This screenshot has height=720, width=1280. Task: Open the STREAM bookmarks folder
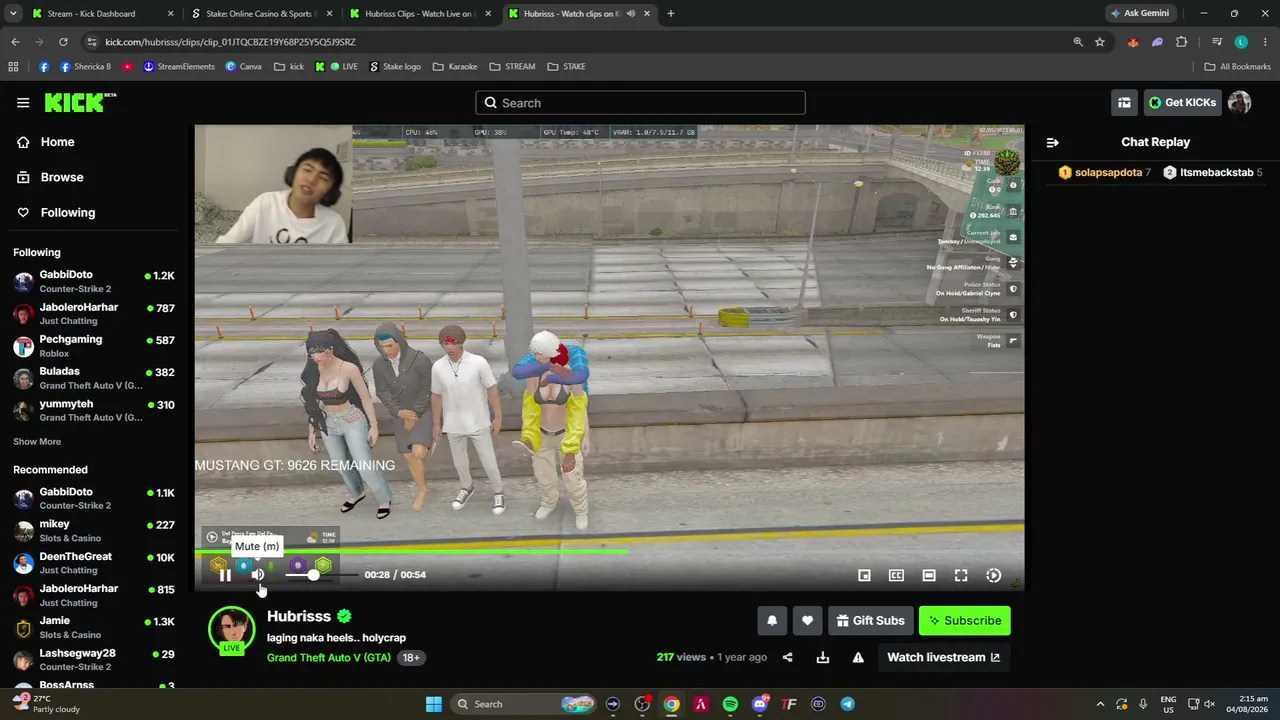tap(512, 67)
